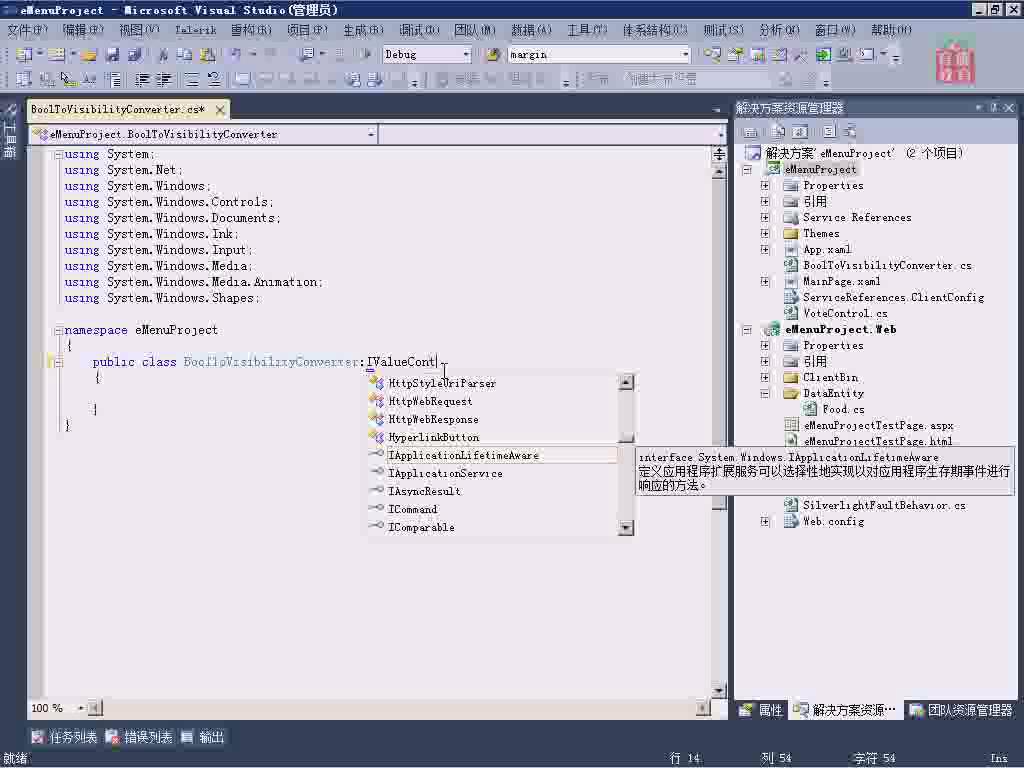
Task: Click the View Code icon in Solution Explorer
Action: coord(828,132)
